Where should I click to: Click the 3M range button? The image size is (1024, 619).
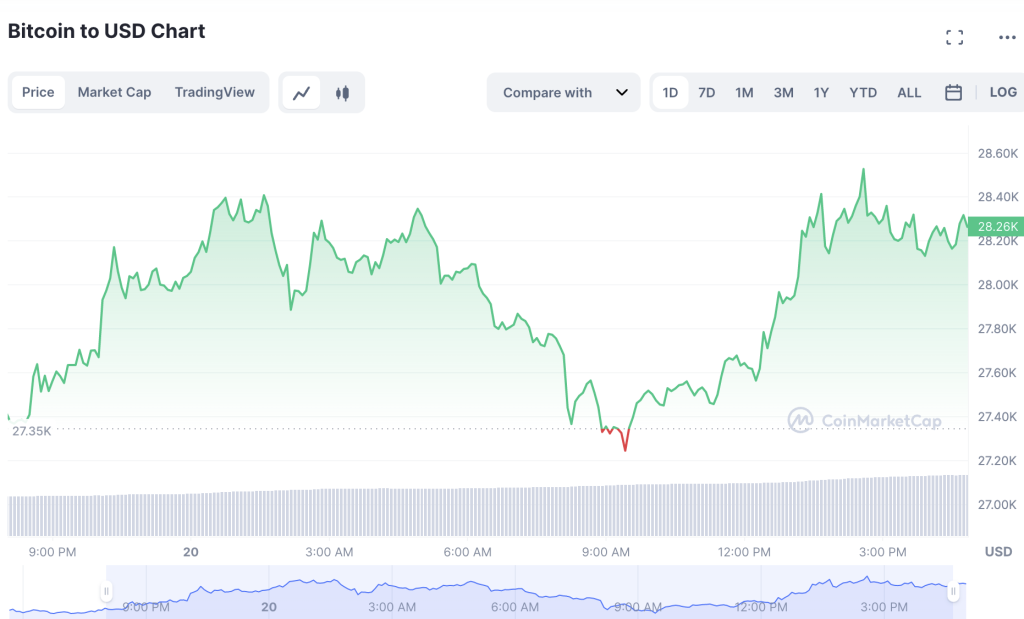click(x=783, y=92)
